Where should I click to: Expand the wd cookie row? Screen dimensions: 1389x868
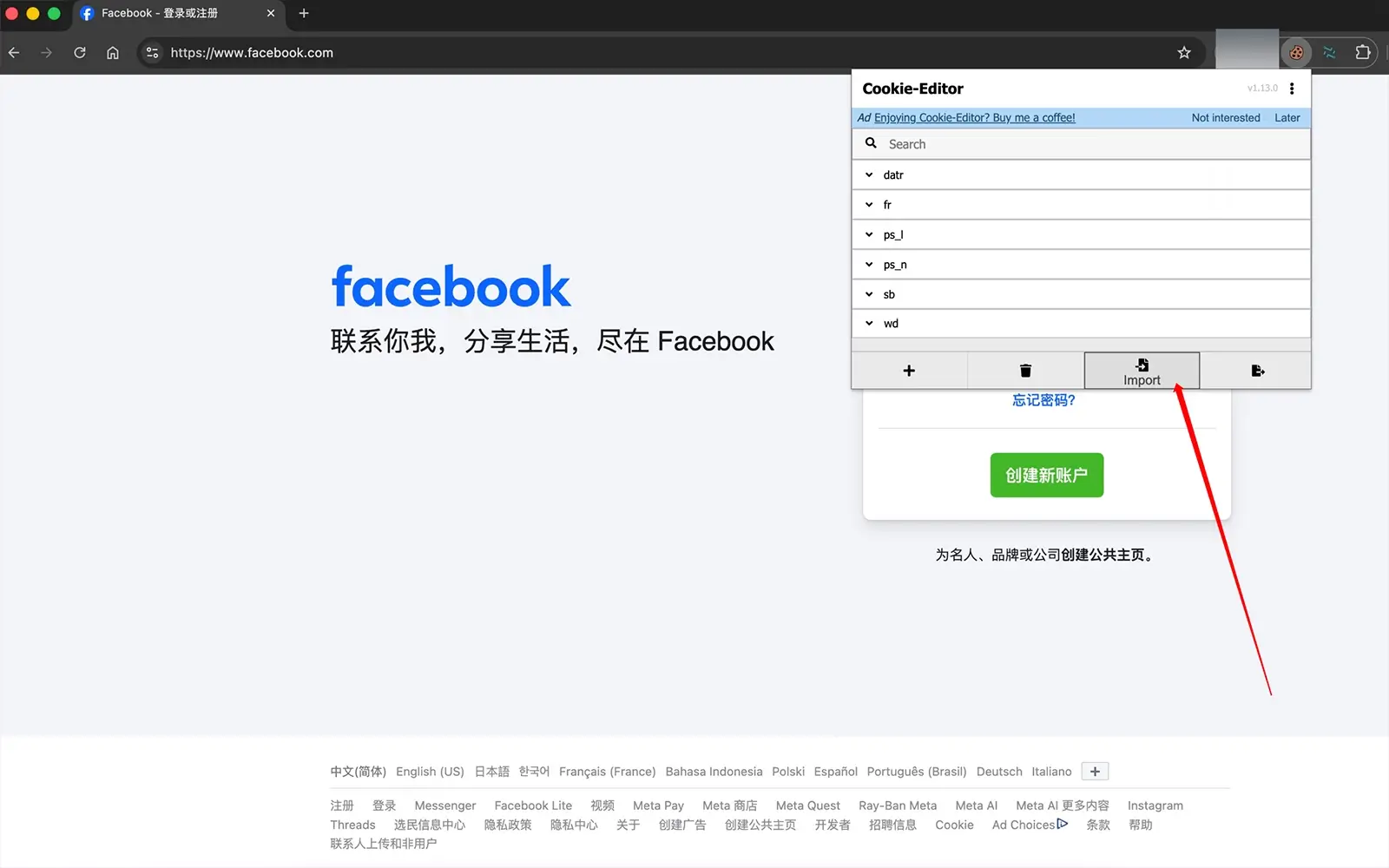pyautogui.click(x=1081, y=324)
